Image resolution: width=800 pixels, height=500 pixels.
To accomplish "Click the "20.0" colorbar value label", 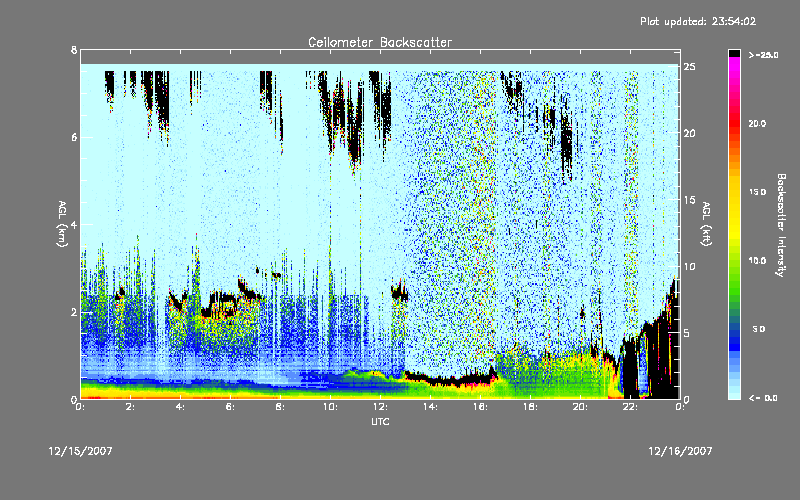I will click(x=757, y=123).
